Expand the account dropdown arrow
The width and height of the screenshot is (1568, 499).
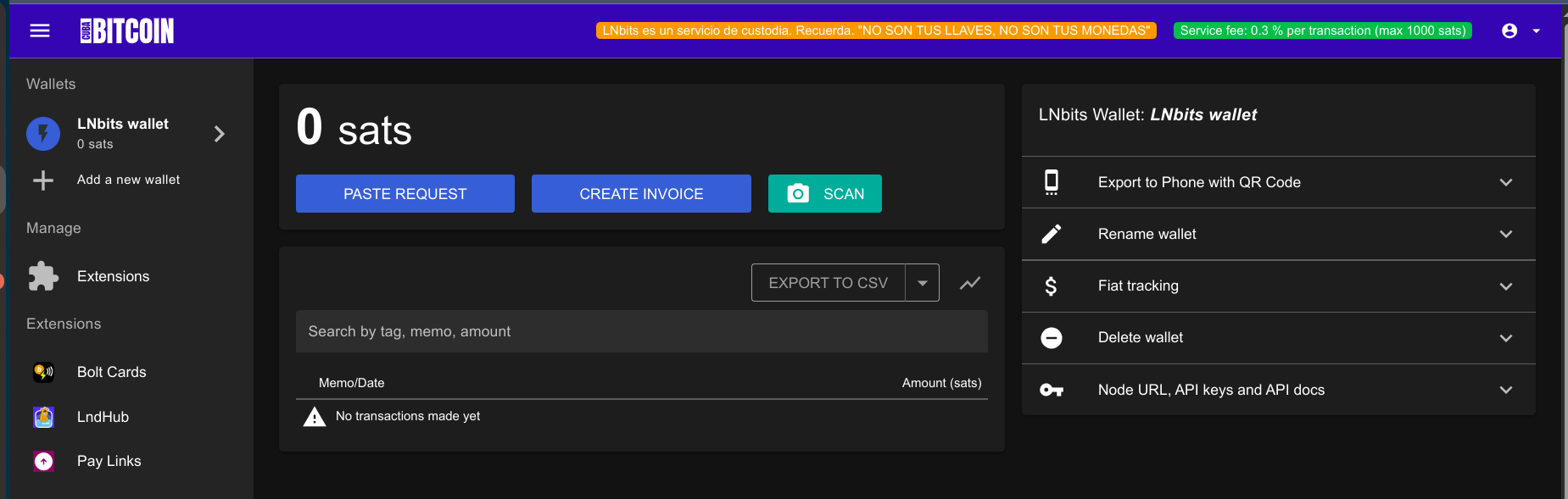1536,30
